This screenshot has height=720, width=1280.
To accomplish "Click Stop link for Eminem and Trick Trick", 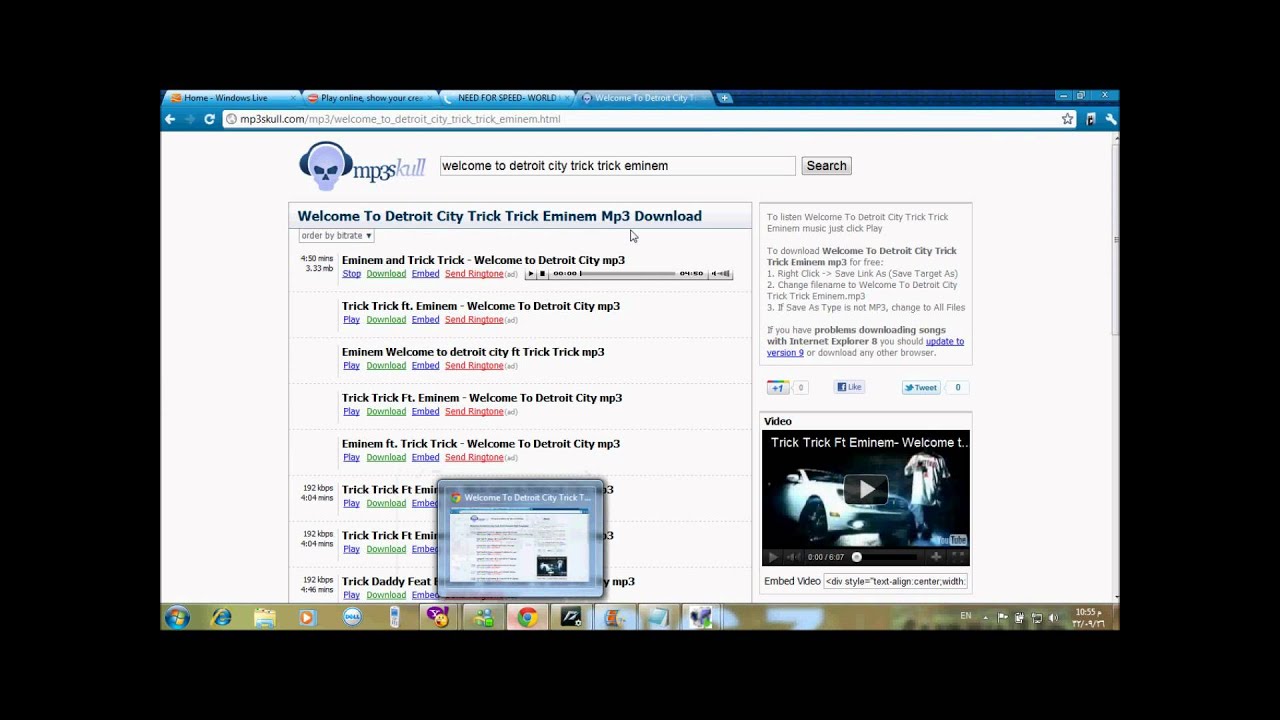I will (352, 274).
